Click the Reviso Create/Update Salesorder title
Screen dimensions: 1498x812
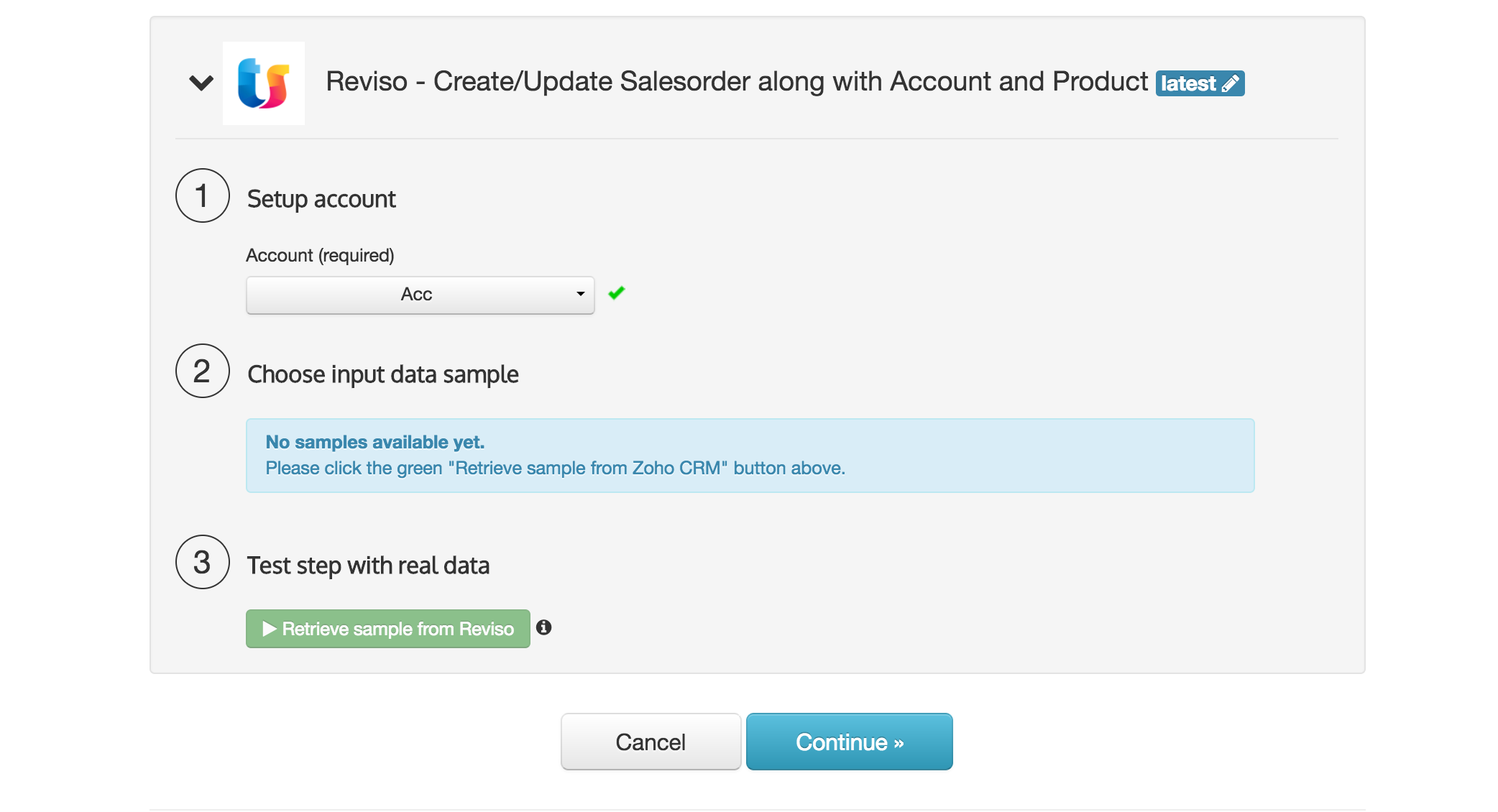[736, 82]
